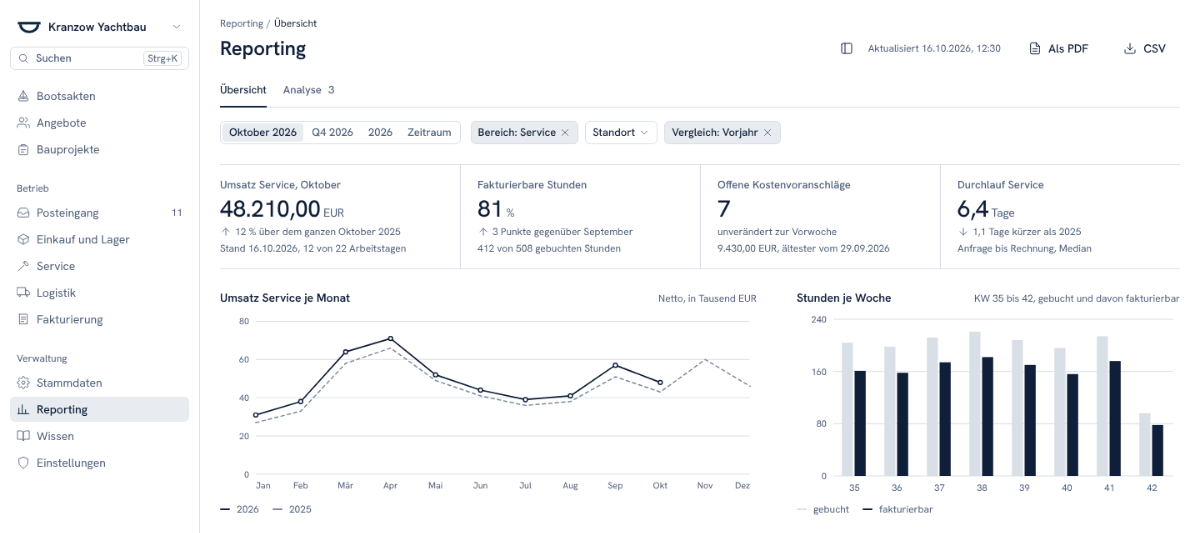The width and height of the screenshot is (1200, 533).
Task: Click the Service wrench icon
Action: 24,267
